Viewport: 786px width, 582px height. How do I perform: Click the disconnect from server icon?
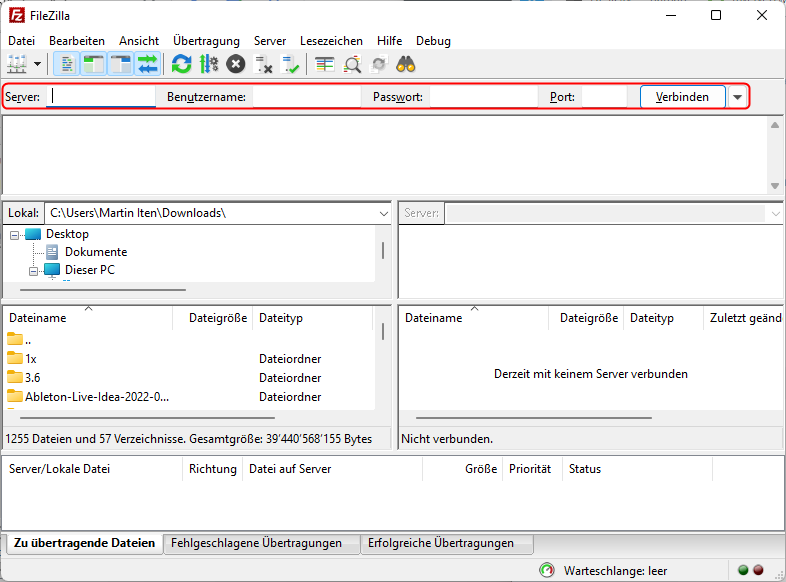(x=264, y=64)
